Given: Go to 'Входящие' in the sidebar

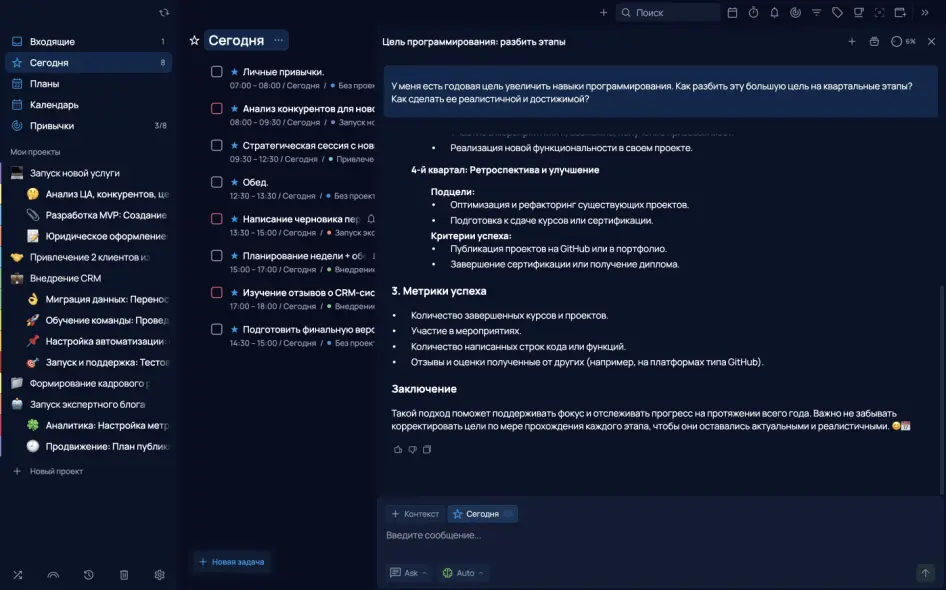Looking at the screenshot, I should tap(52, 42).
